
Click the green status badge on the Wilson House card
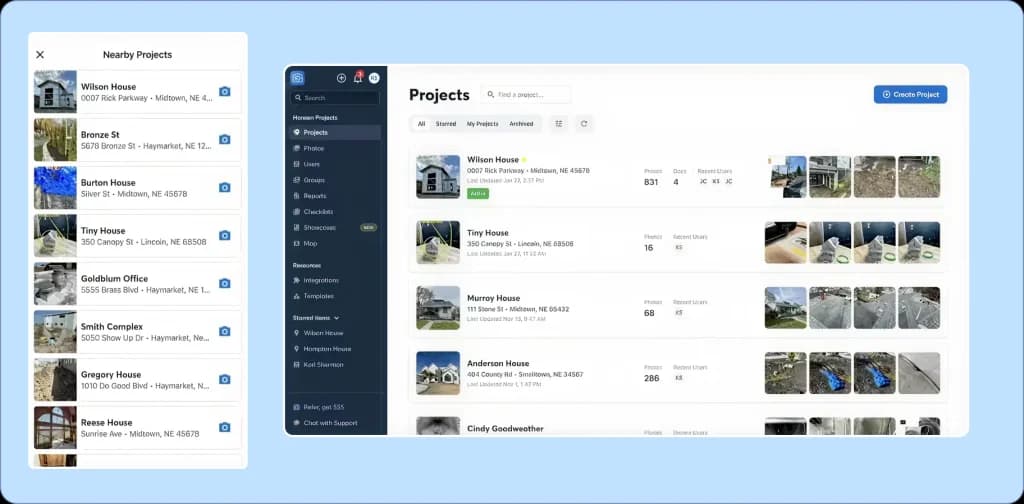click(x=478, y=194)
